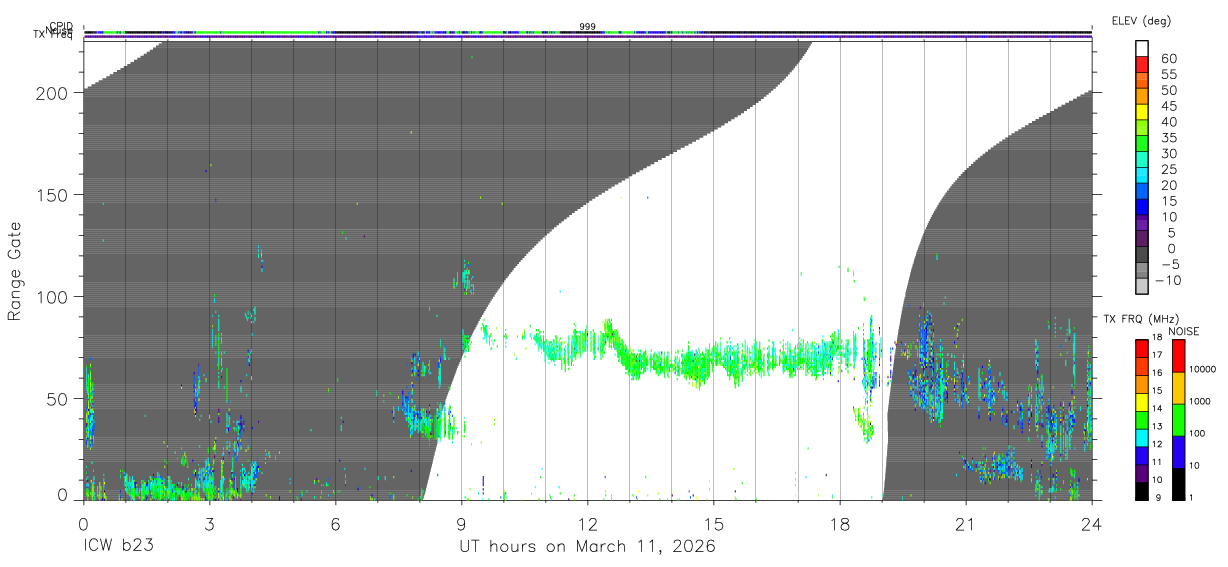Click the '6' hour tick on the UT axis
Screen dimensions: 1228x567
click(335, 524)
